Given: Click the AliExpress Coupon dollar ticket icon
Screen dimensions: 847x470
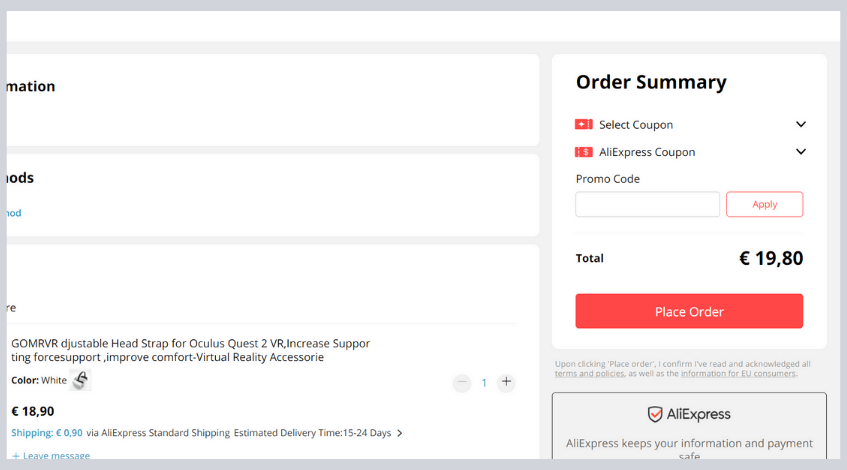Looking at the screenshot, I should click(583, 152).
